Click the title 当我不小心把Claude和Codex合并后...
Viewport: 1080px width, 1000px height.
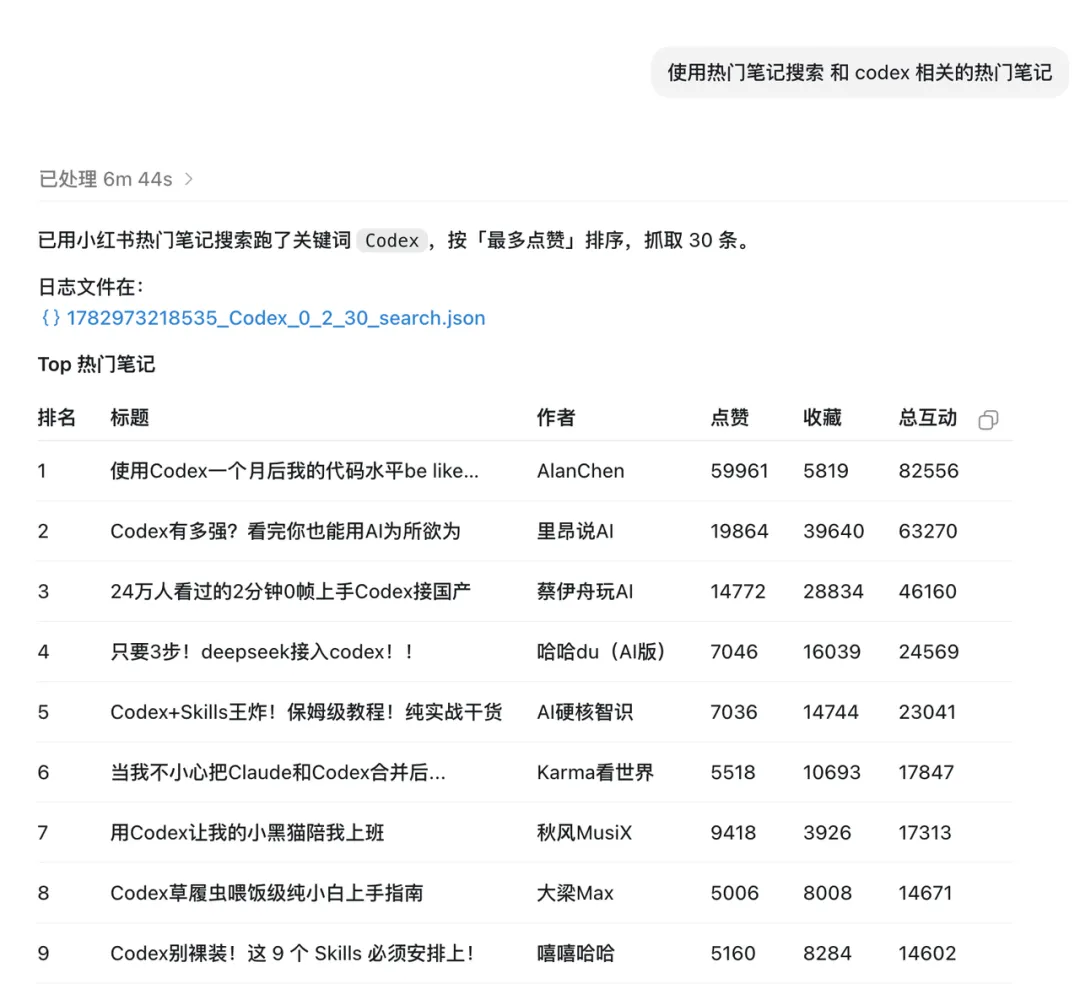(x=278, y=772)
